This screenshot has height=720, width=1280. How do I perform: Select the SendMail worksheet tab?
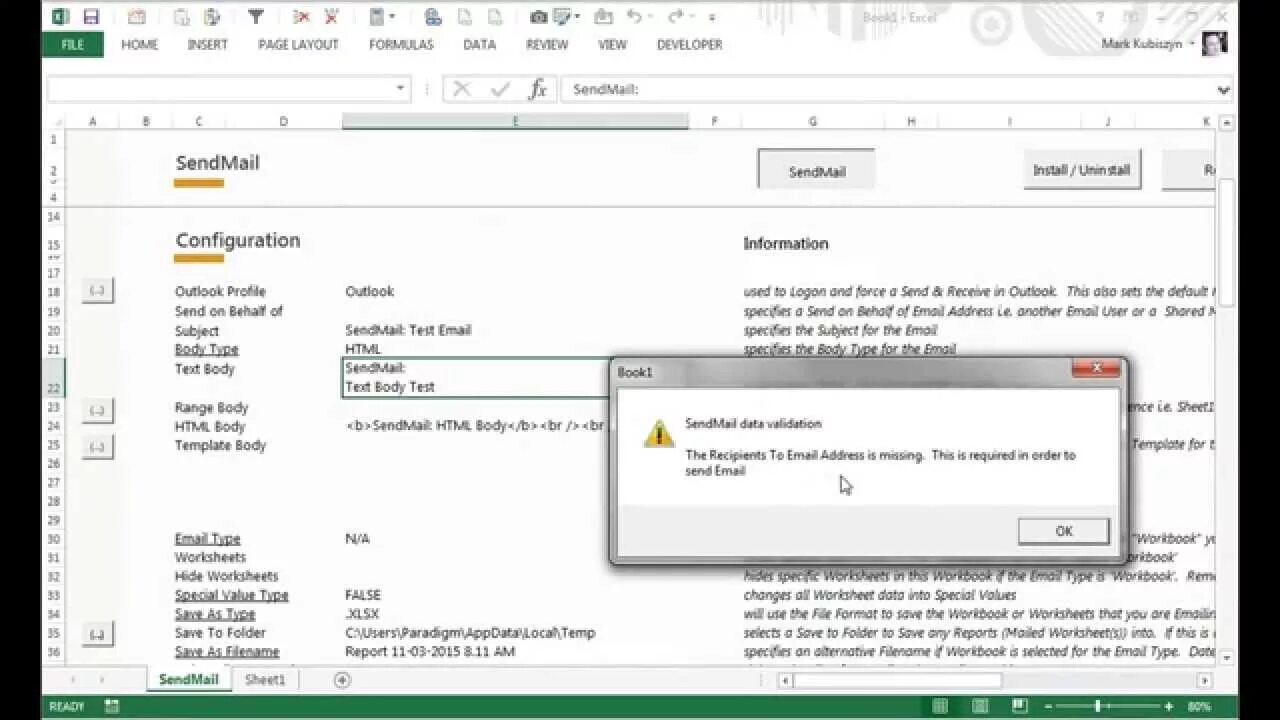click(x=188, y=680)
